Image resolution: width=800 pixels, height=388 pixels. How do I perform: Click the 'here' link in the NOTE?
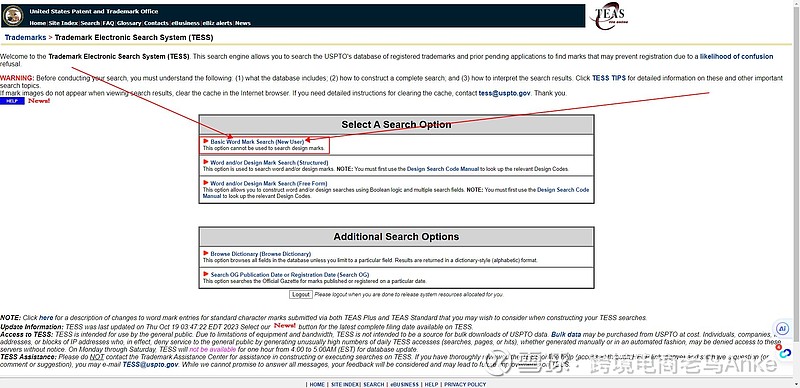point(46,318)
